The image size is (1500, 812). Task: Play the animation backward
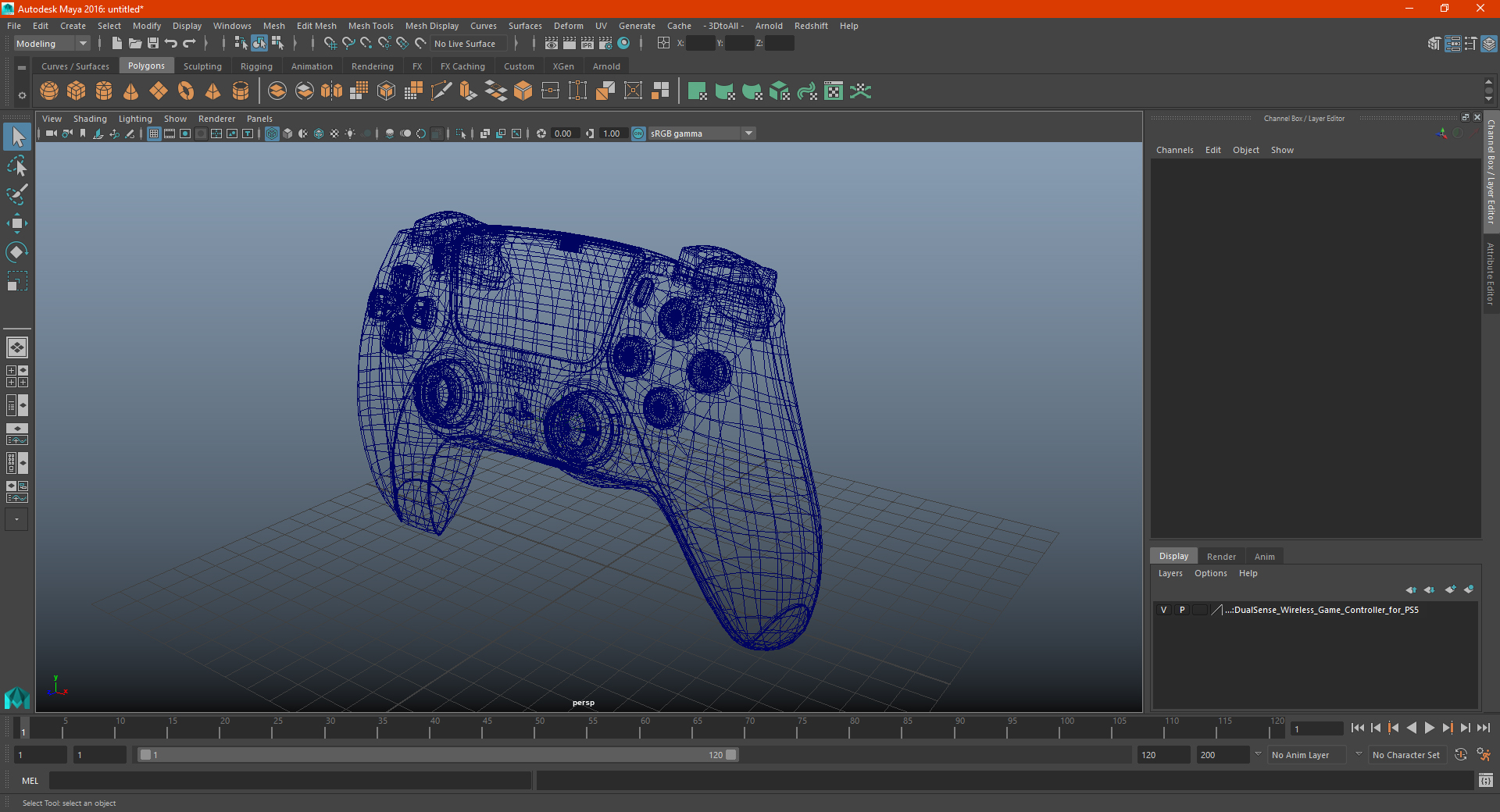(x=1411, y=728)
